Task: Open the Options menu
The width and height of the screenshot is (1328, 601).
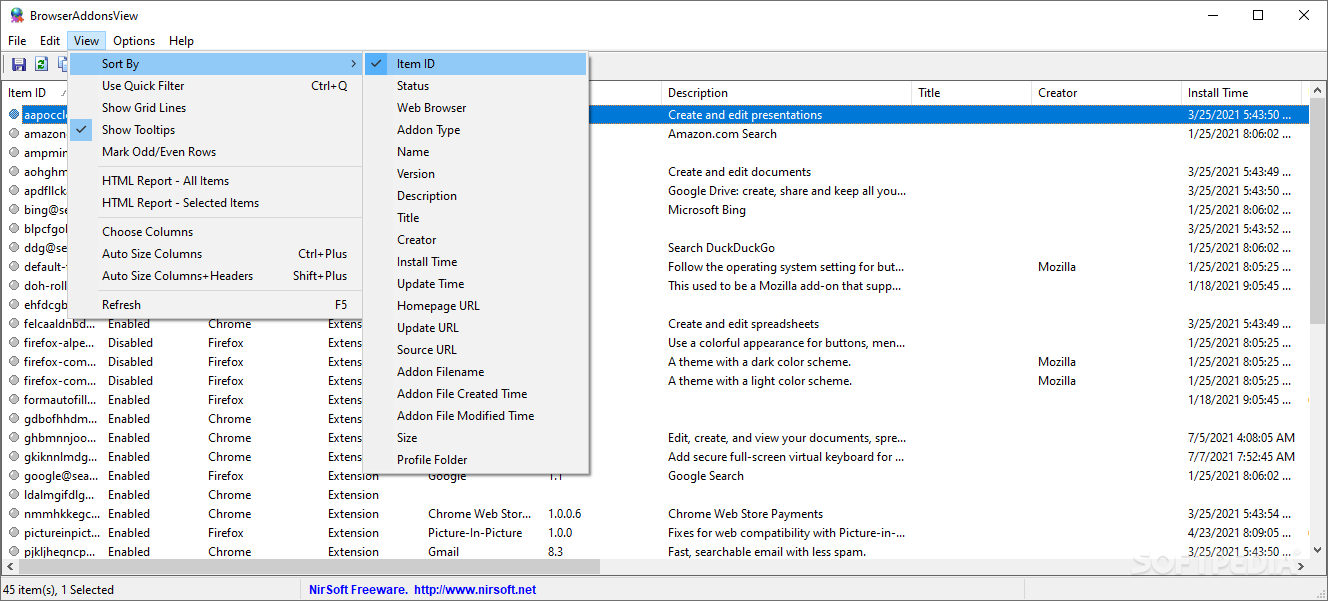Action: coord(134,41)
